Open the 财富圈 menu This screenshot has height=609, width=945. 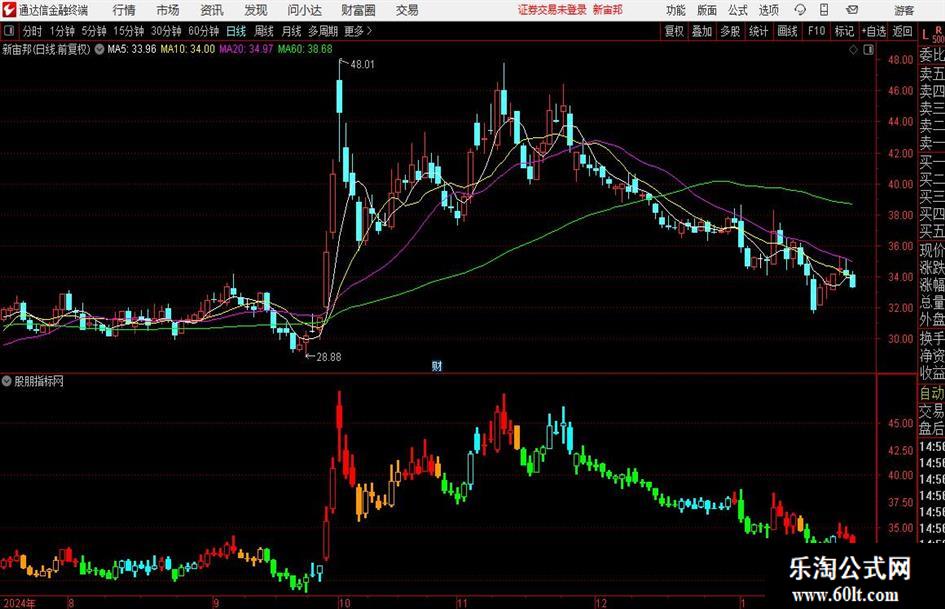click(358, 10)
